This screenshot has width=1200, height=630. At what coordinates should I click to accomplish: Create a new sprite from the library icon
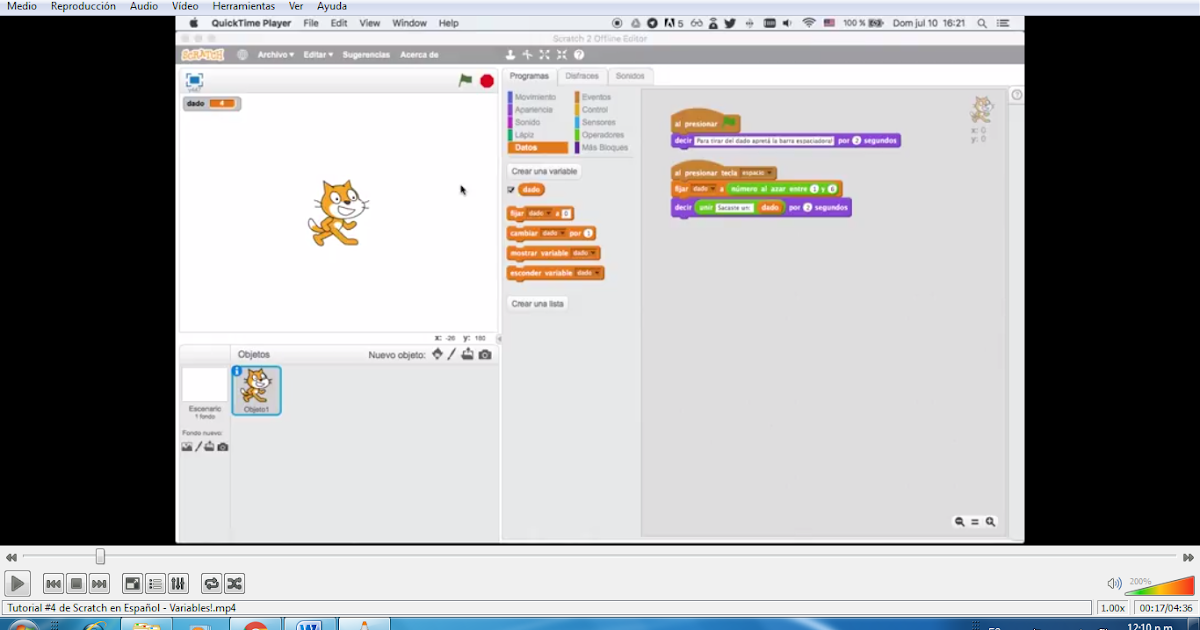437,354
